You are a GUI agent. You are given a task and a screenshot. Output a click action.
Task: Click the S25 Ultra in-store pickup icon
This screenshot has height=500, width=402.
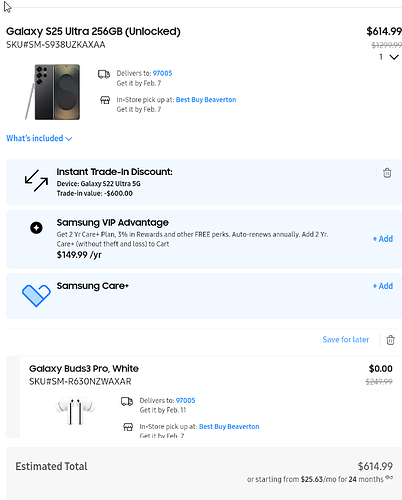pos(105,100)
